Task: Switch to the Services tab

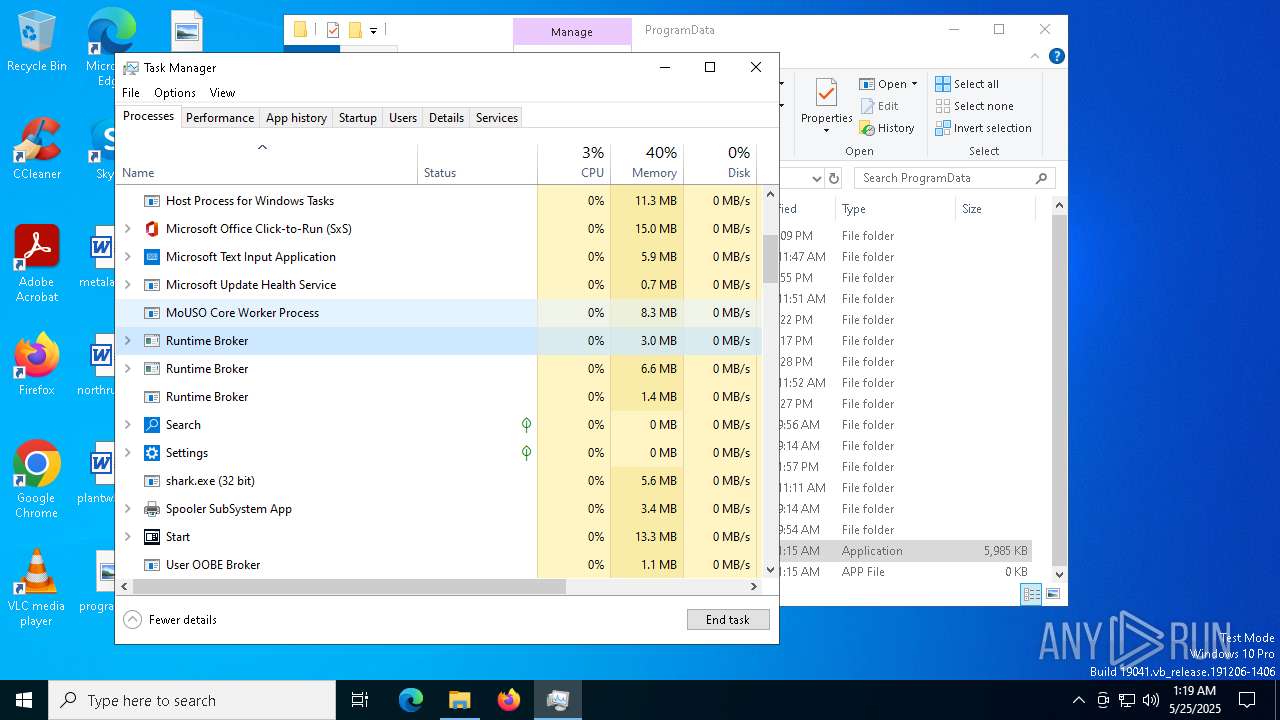Action: pyautogui.click(x=497, y=118)
